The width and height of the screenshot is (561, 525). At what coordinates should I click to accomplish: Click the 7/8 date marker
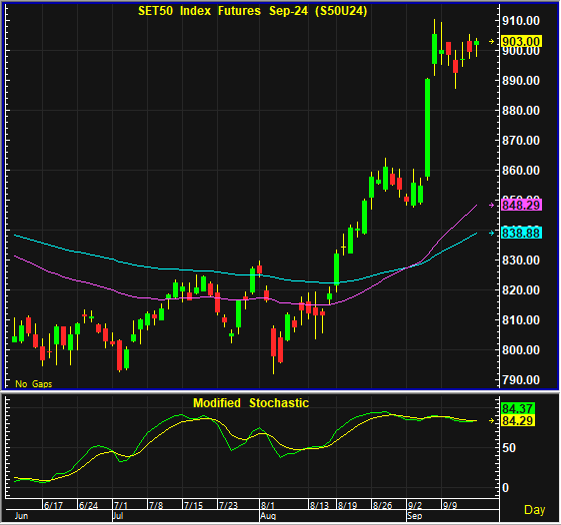pyautogui.click(x=156, y=505)
